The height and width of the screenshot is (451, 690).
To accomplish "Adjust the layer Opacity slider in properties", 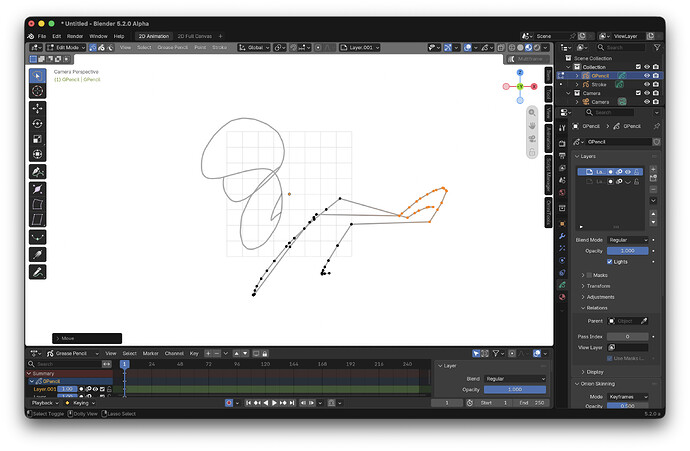I will [628, 251].
